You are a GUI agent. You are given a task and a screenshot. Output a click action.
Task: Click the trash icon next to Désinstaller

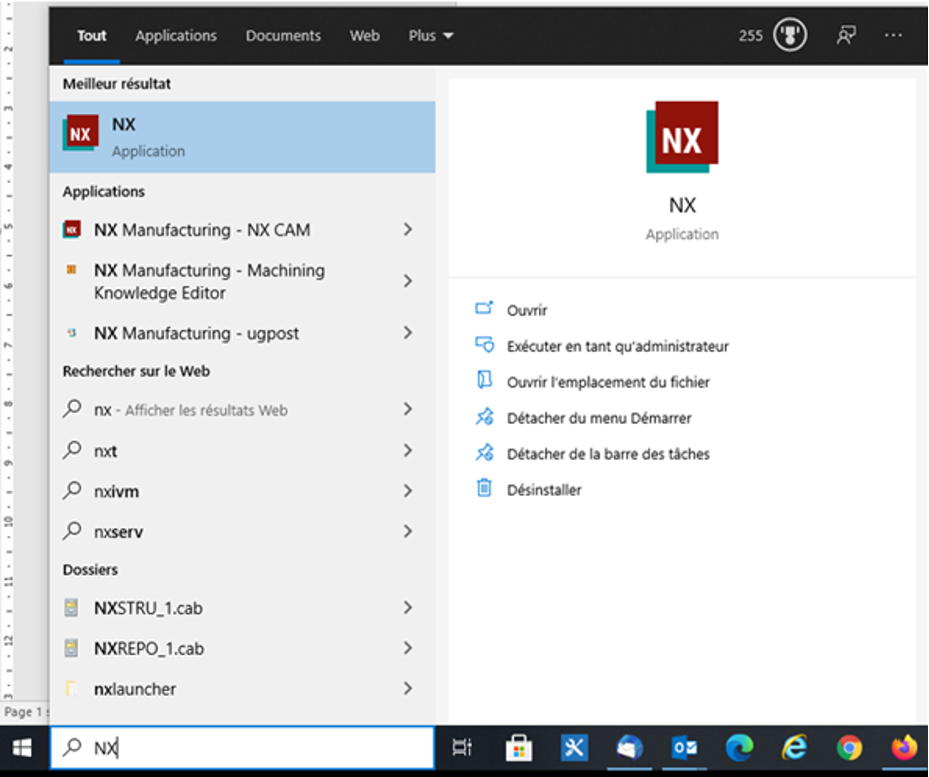pos(484,488)
